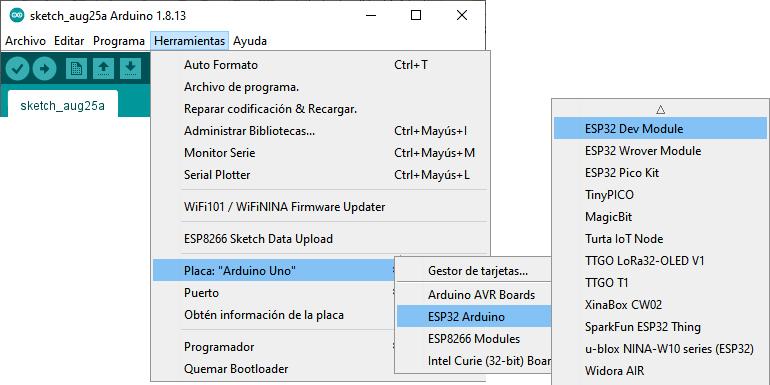Click the New sketch document icon
Viewport: 770px width, 385px height.
76,69
